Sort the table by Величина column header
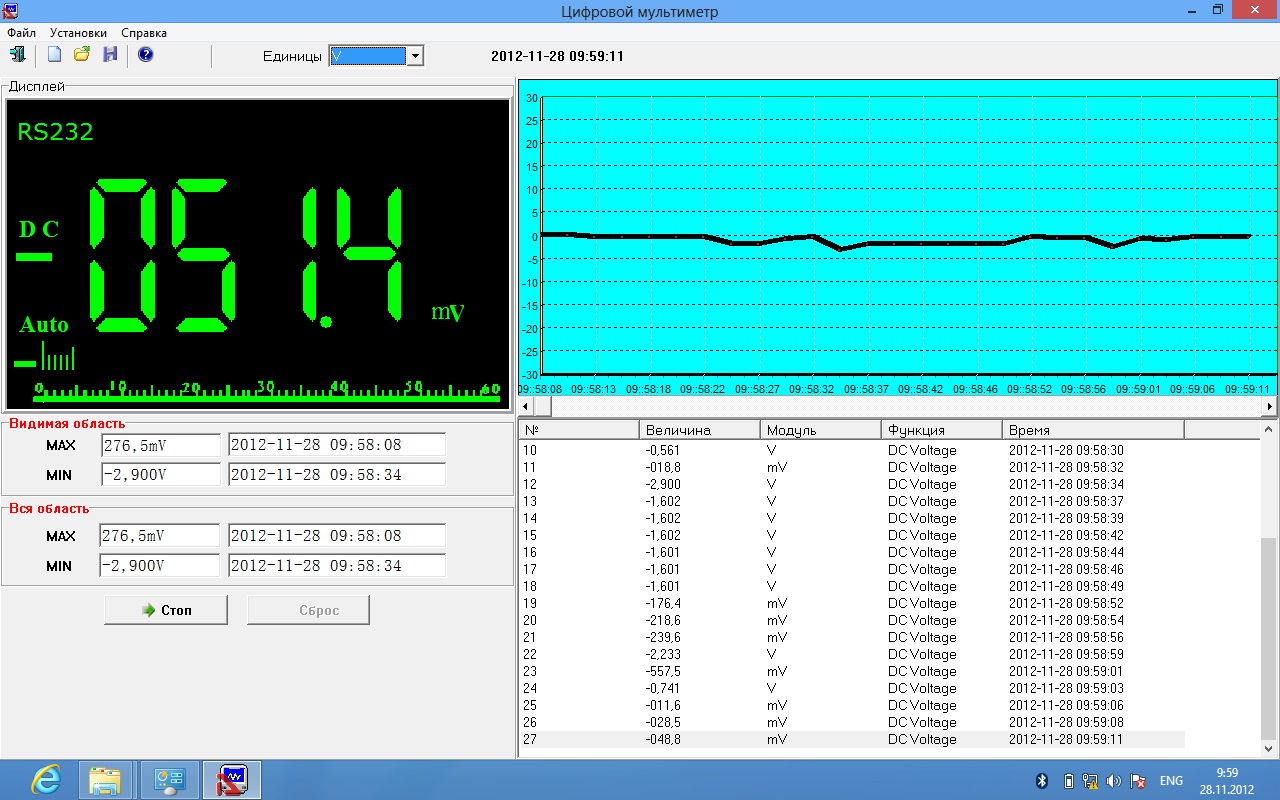 [x=700, y=430]
